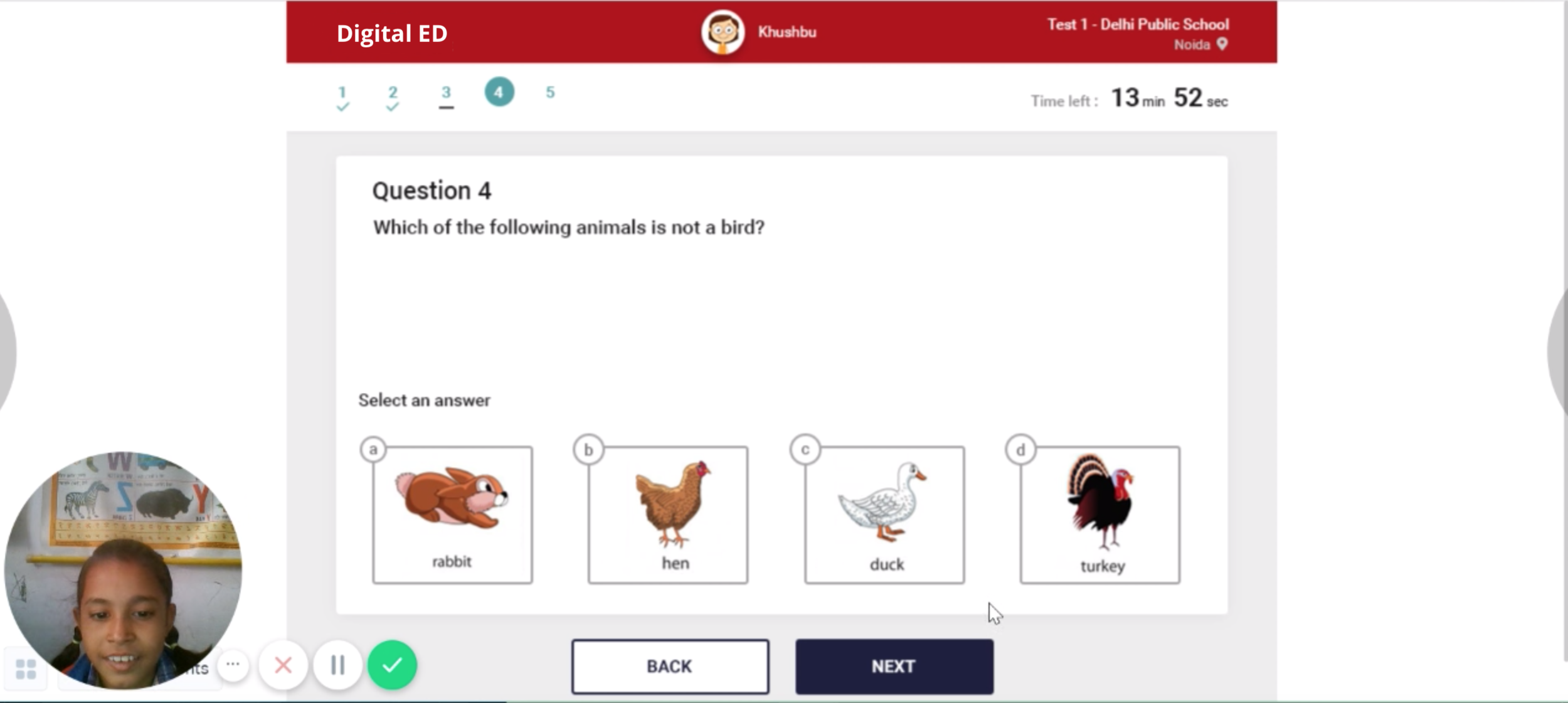
Task: Select option d circle for turkey
Action: pyautogui.click(x=1020, y=450)
